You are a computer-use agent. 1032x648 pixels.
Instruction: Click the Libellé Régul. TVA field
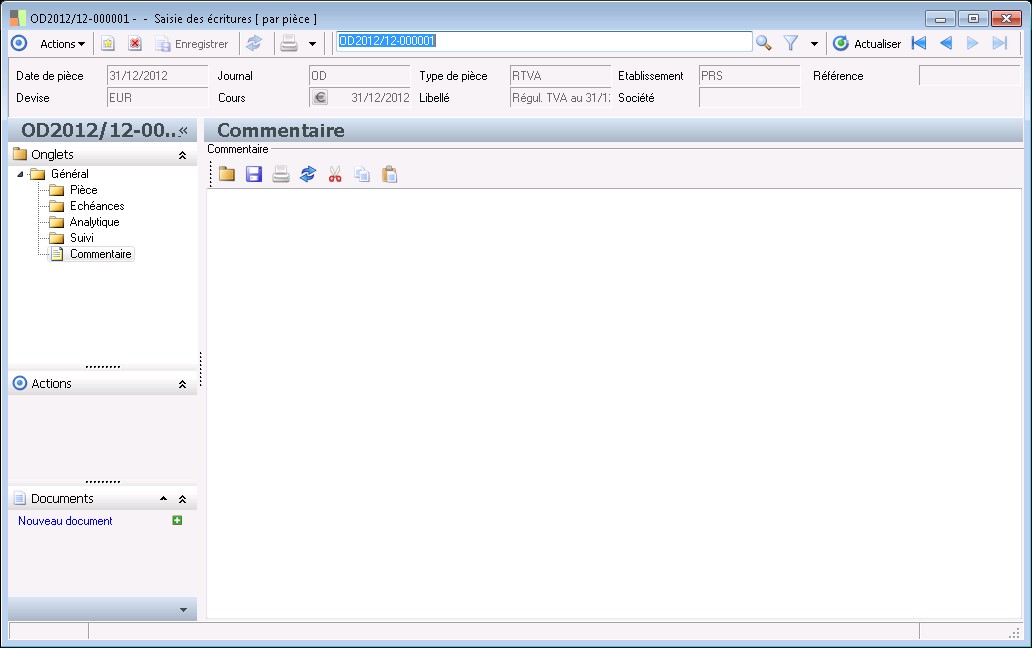coord(560,97)
